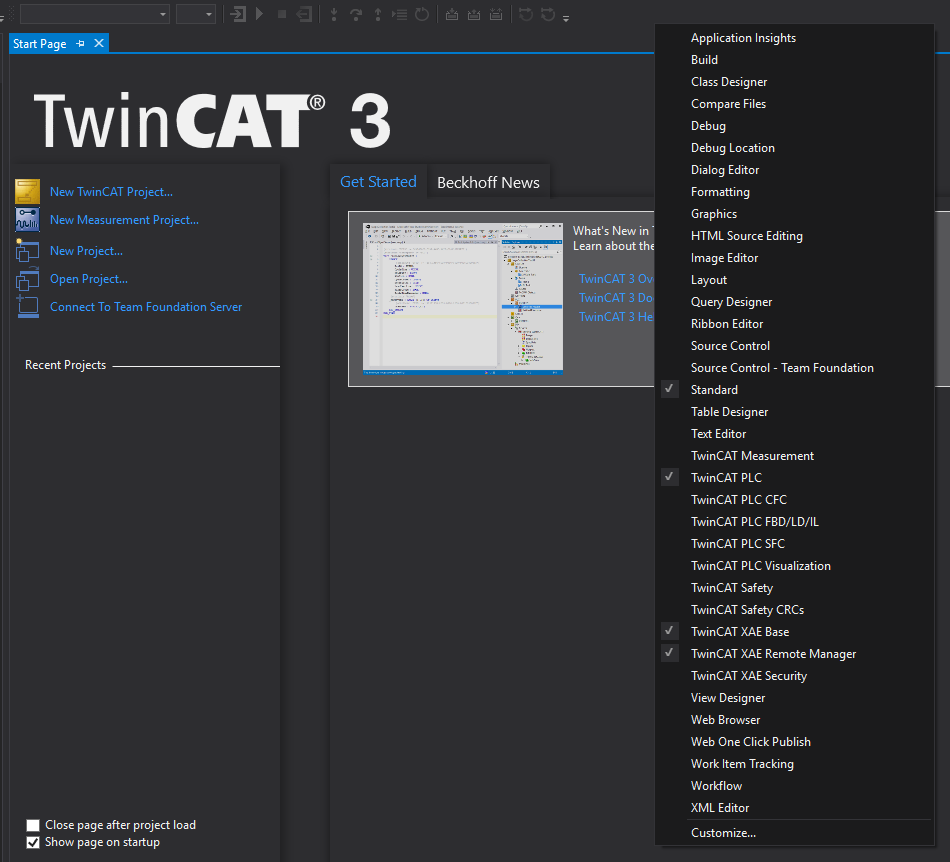Viewport: 950px width, 862px height.
Task: Click the Step Into toolbar icon
Action: click(334, 14)
